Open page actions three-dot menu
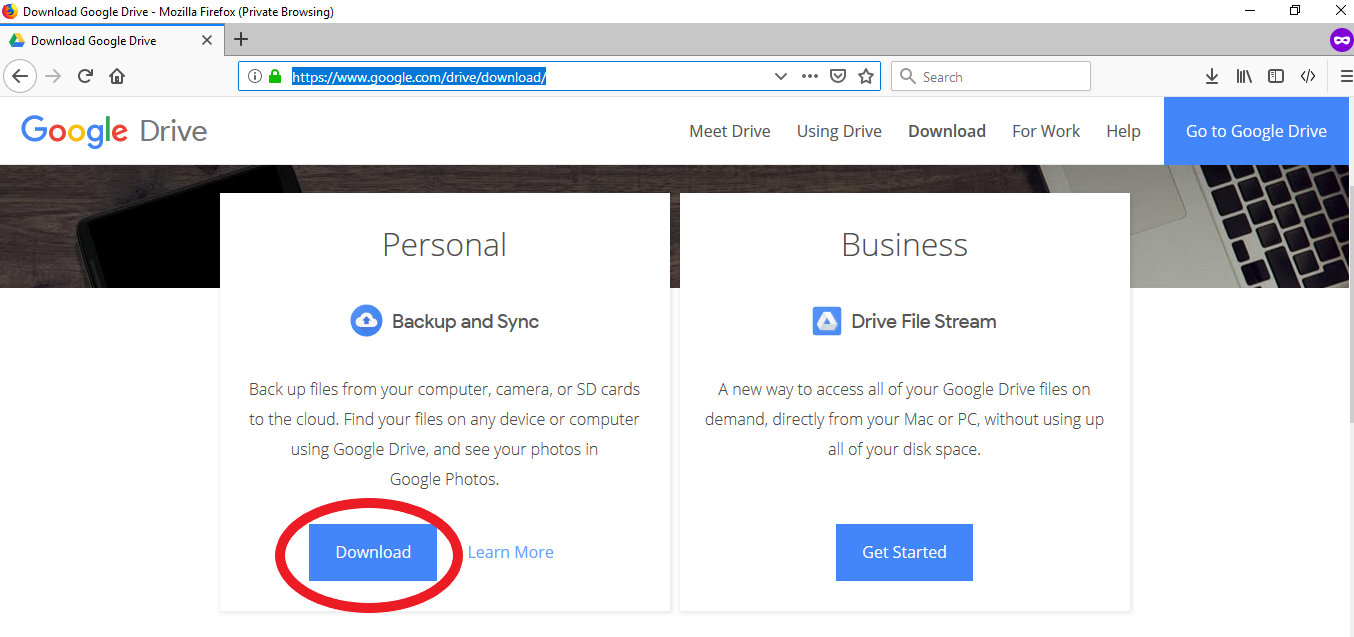The height and width of the screenshot is (637, 1354). (810, 76)
